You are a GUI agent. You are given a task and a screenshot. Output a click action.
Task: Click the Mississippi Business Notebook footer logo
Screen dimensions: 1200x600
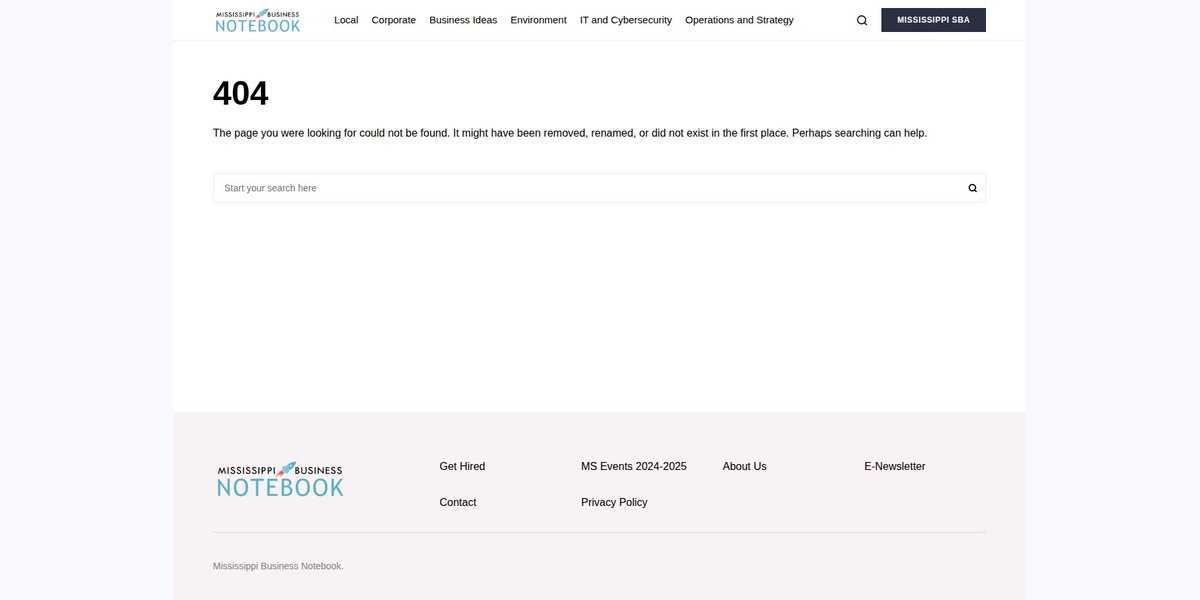(280, 479)
